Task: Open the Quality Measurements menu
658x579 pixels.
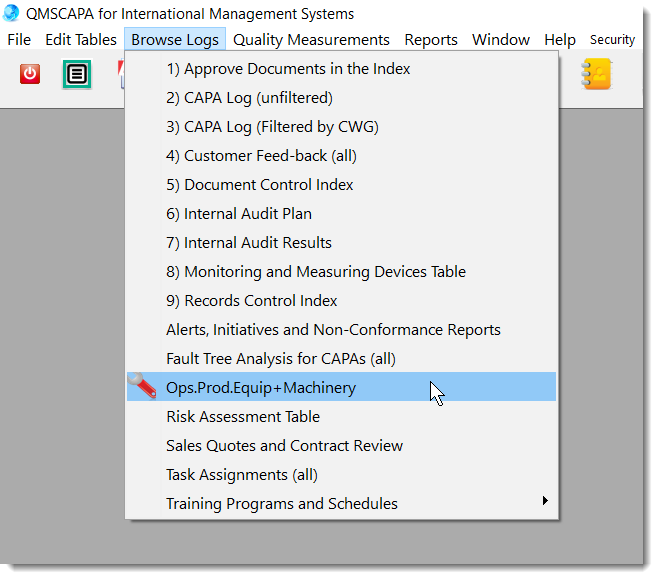Action: (x=311, y=40)
